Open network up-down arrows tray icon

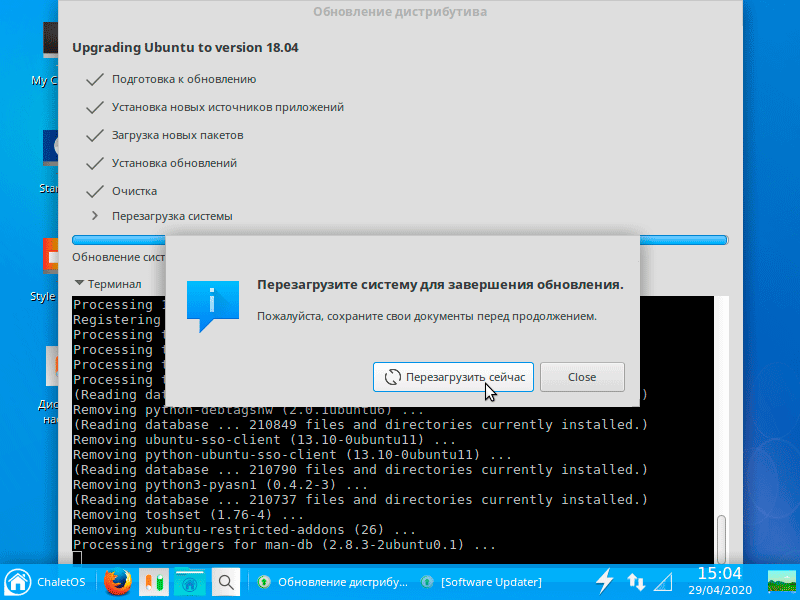click(x=636, y=582)
